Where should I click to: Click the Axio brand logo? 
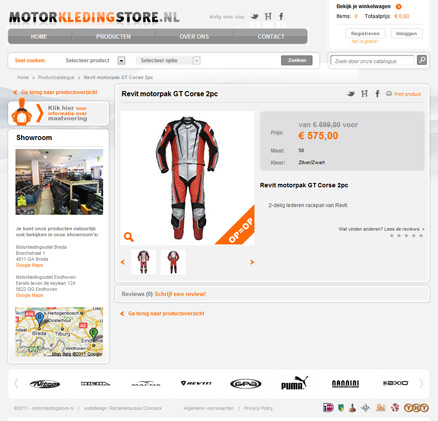pos(395,383)
